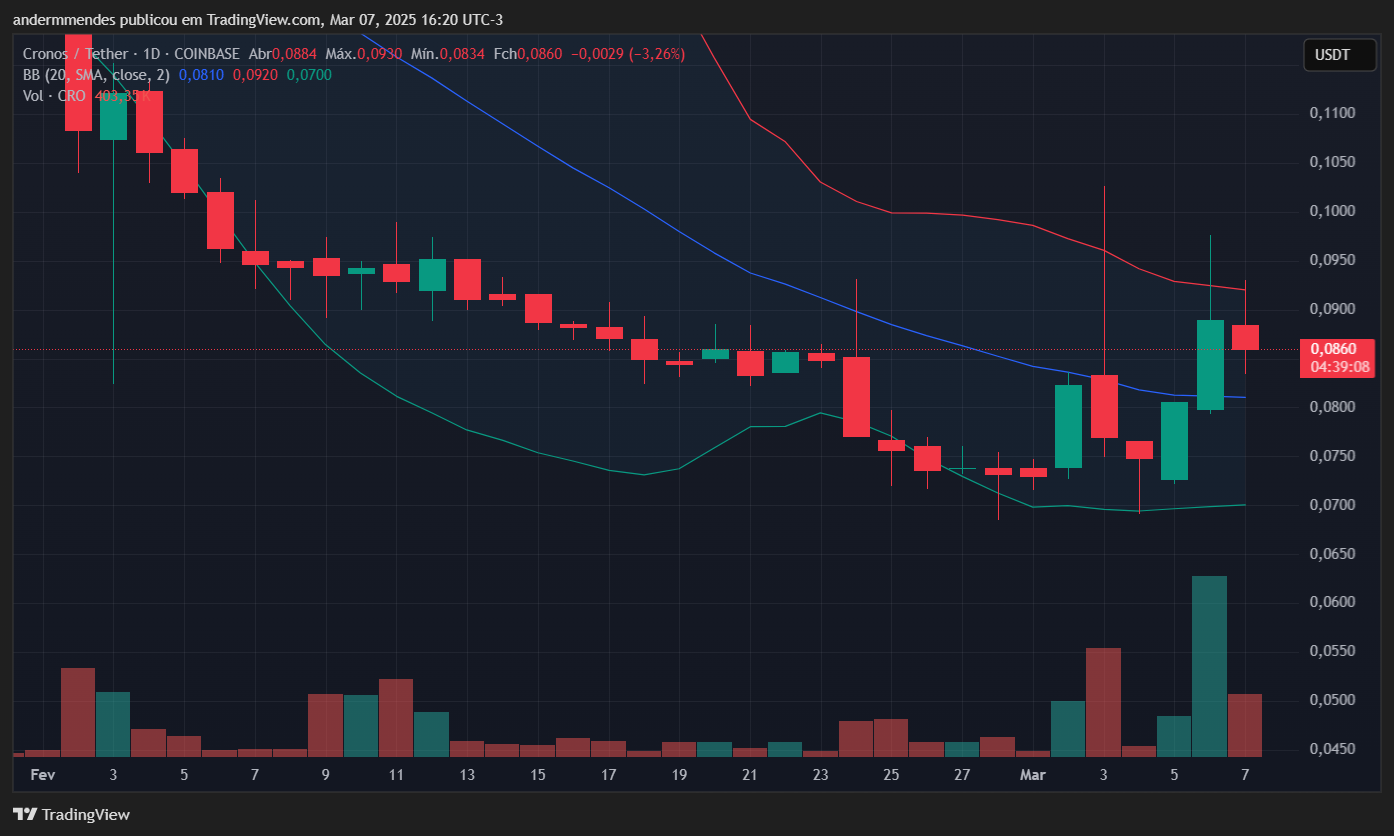Click the 04:39:08 candle countdown timer

pyautogui.click(x=1340, y=367)
